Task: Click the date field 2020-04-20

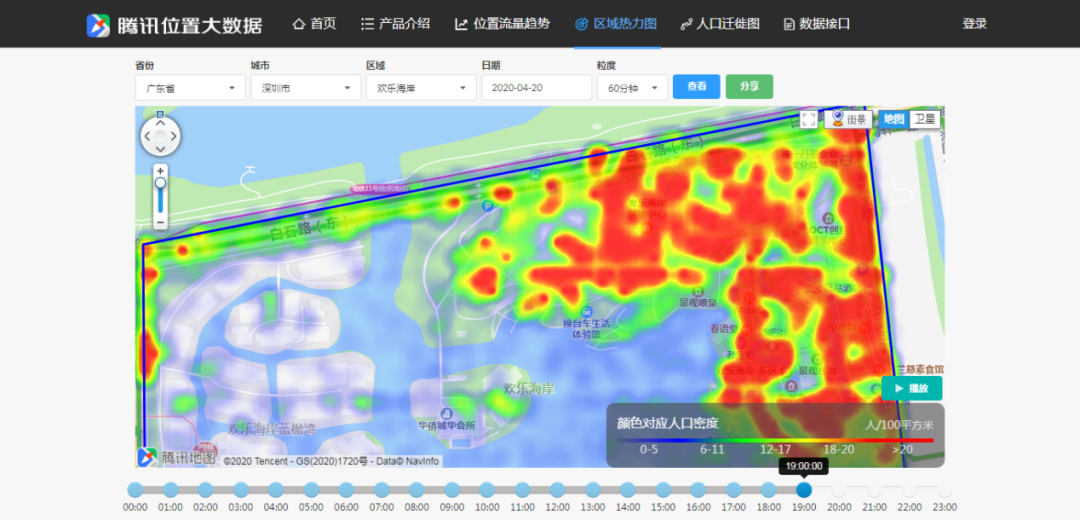Action: (x=537, y=88)
